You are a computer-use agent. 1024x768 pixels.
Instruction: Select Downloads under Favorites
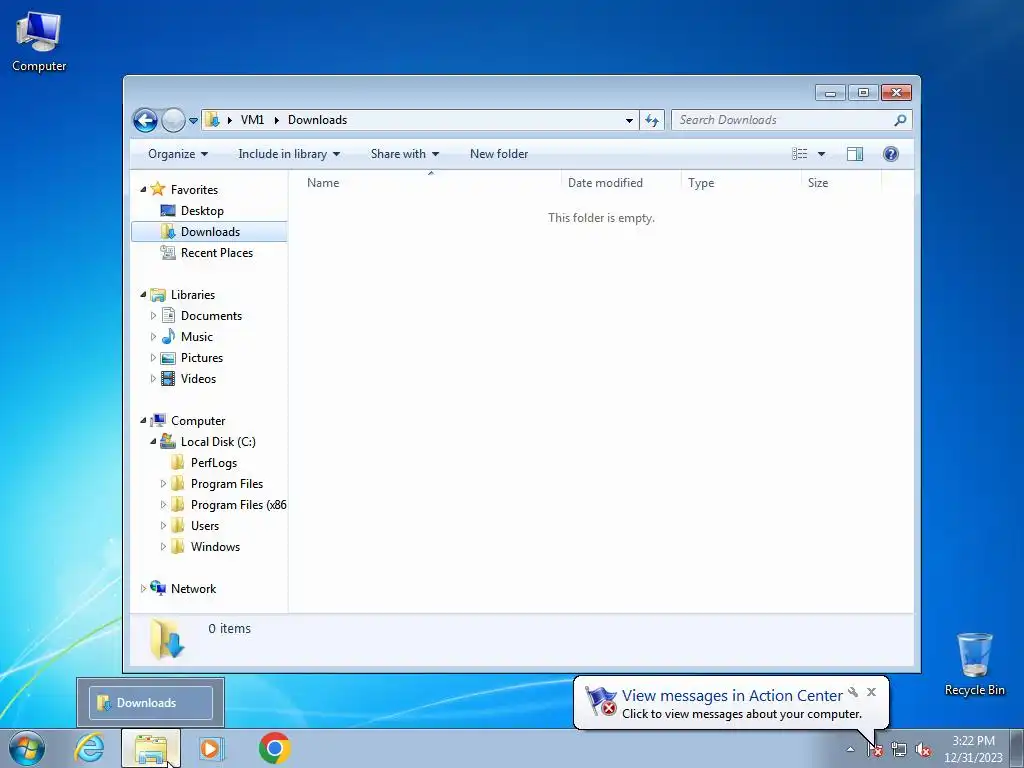210,232
